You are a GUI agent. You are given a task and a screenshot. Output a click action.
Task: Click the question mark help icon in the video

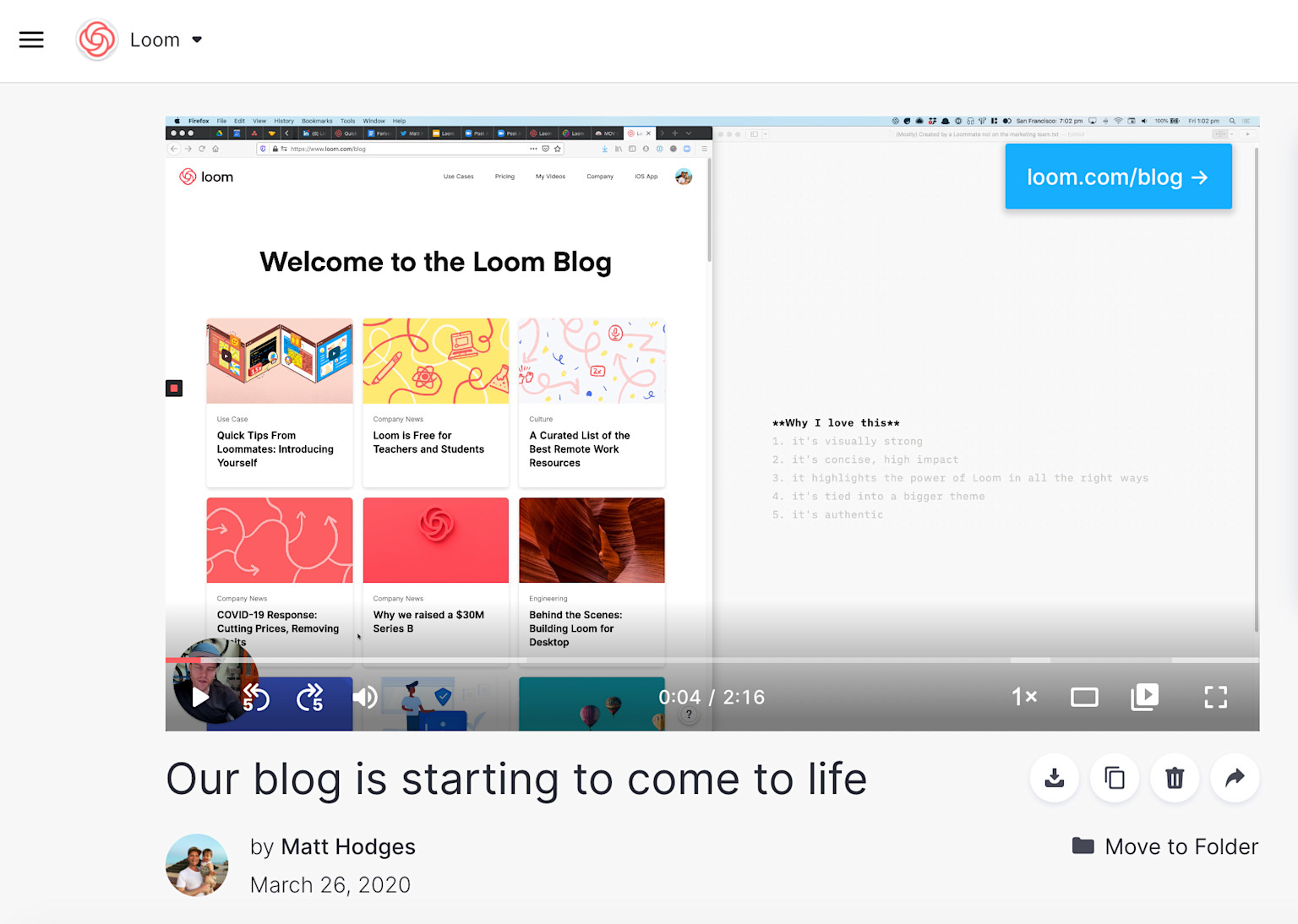point(689,715)
